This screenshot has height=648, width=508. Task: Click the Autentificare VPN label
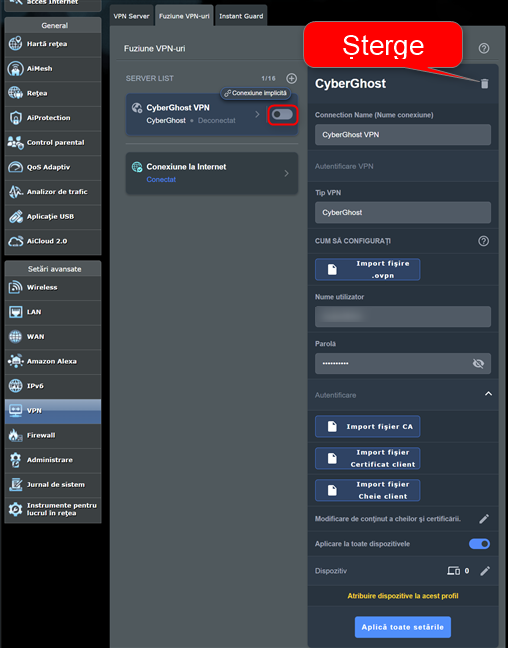point(344,166)
